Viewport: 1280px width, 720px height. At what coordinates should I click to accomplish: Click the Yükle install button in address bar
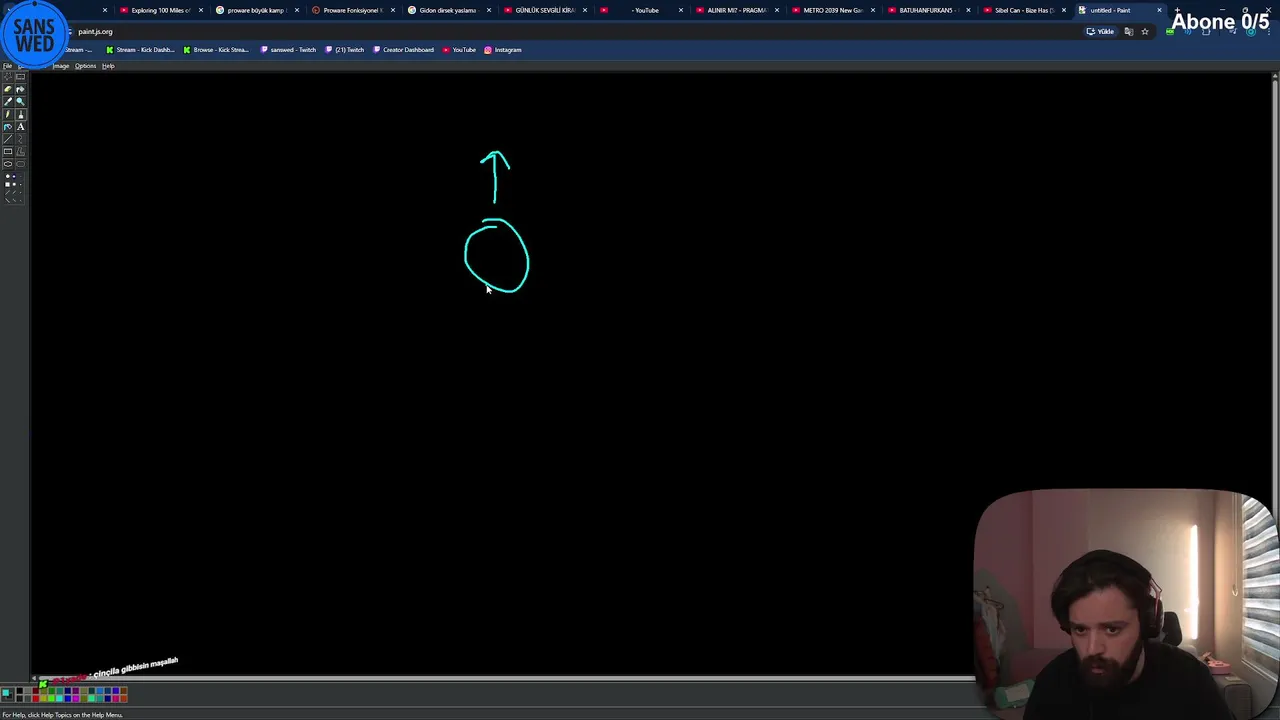tap(1100, 31)
